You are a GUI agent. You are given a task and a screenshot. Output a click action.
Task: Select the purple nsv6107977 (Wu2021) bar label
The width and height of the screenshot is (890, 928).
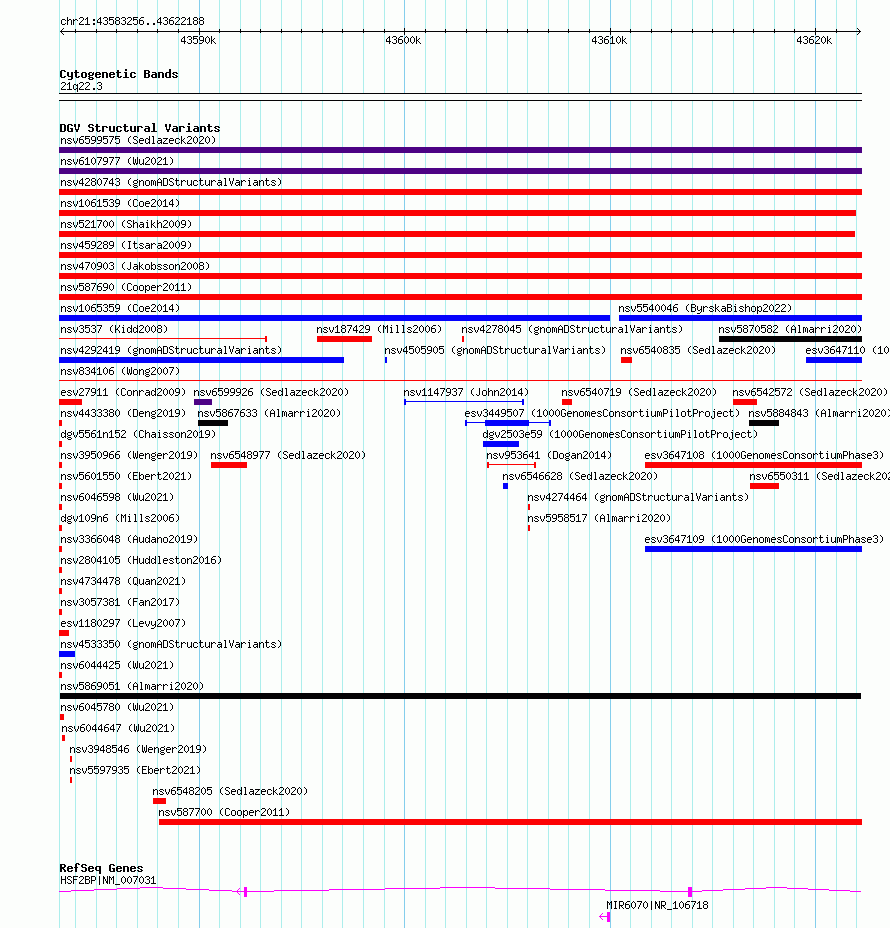[117, 162]
